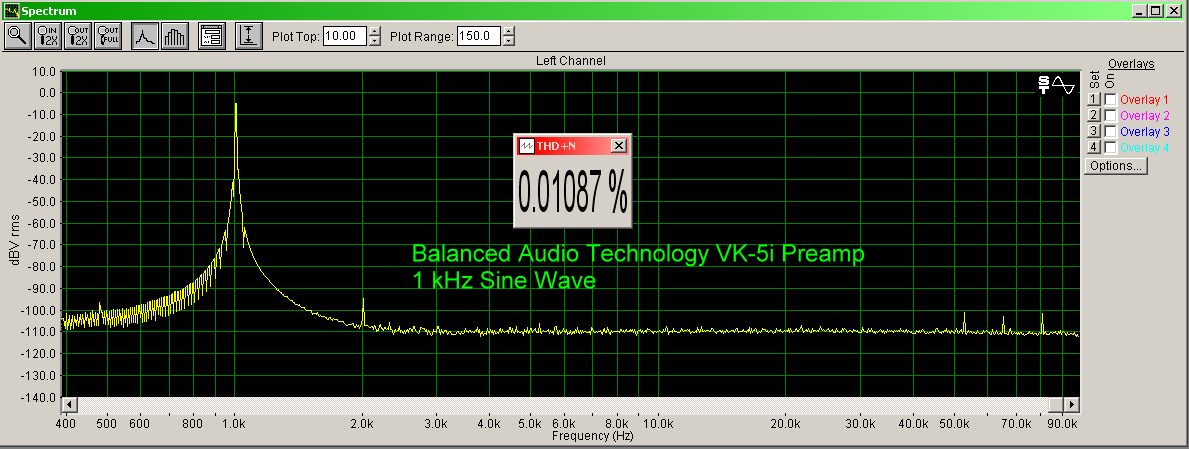Click the THD+N window icon
The height and width of the screenshot is (449, 1189).
point(526,146)
